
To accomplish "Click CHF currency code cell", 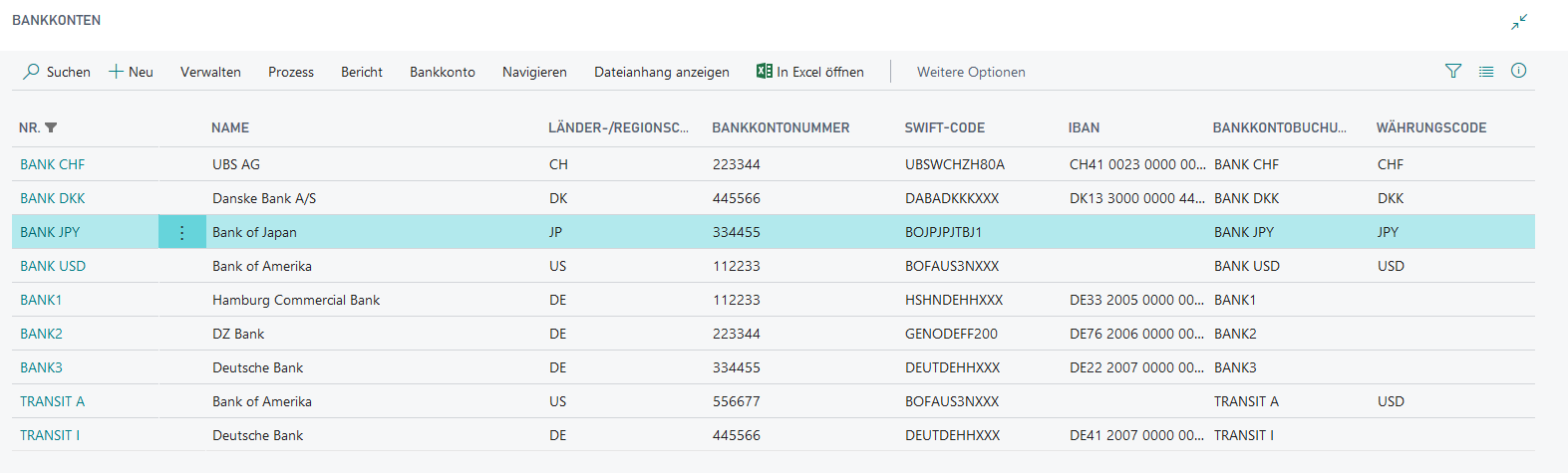I will point(1391,164).
